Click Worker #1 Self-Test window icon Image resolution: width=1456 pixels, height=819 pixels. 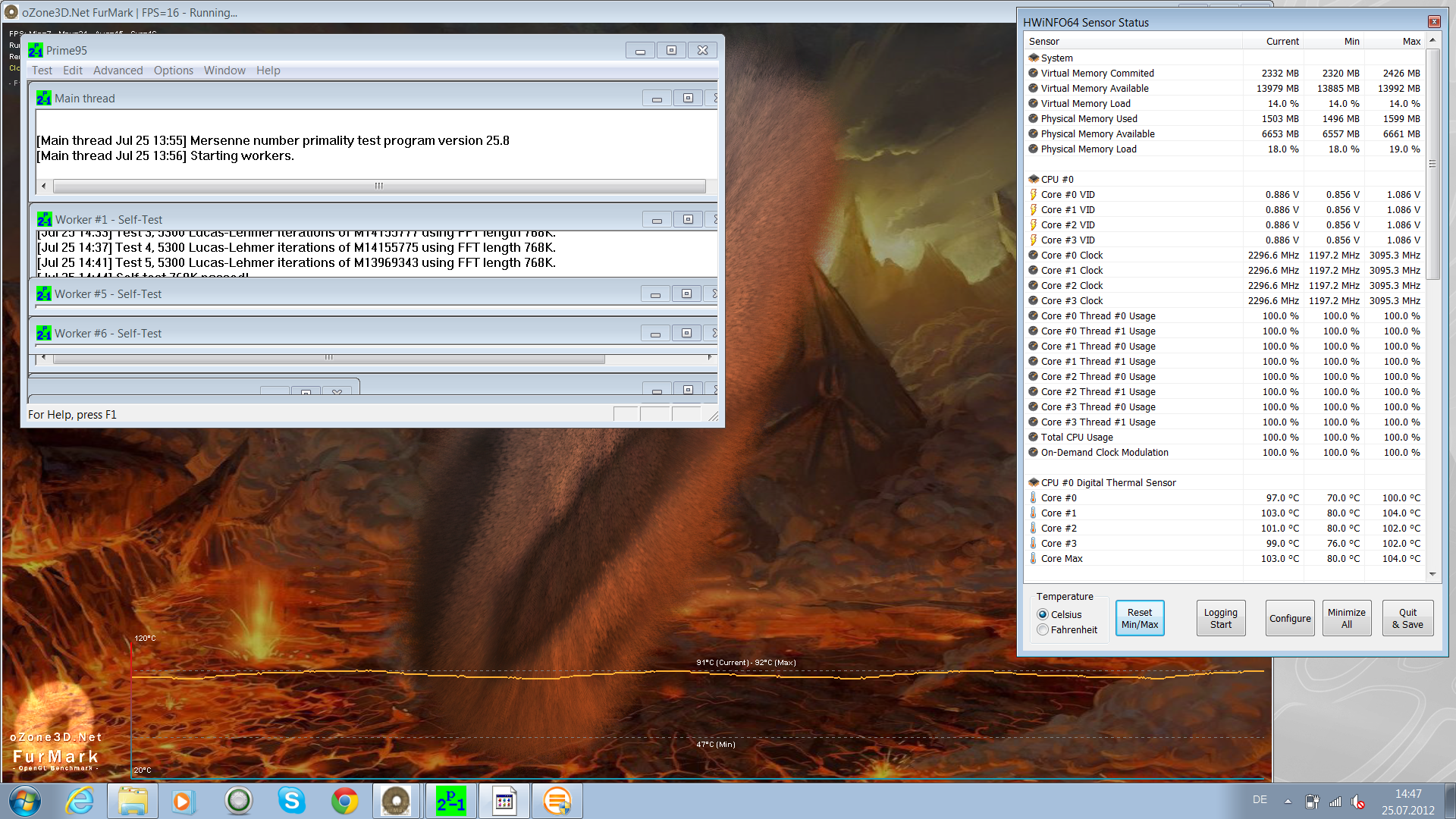click(44, 219)
